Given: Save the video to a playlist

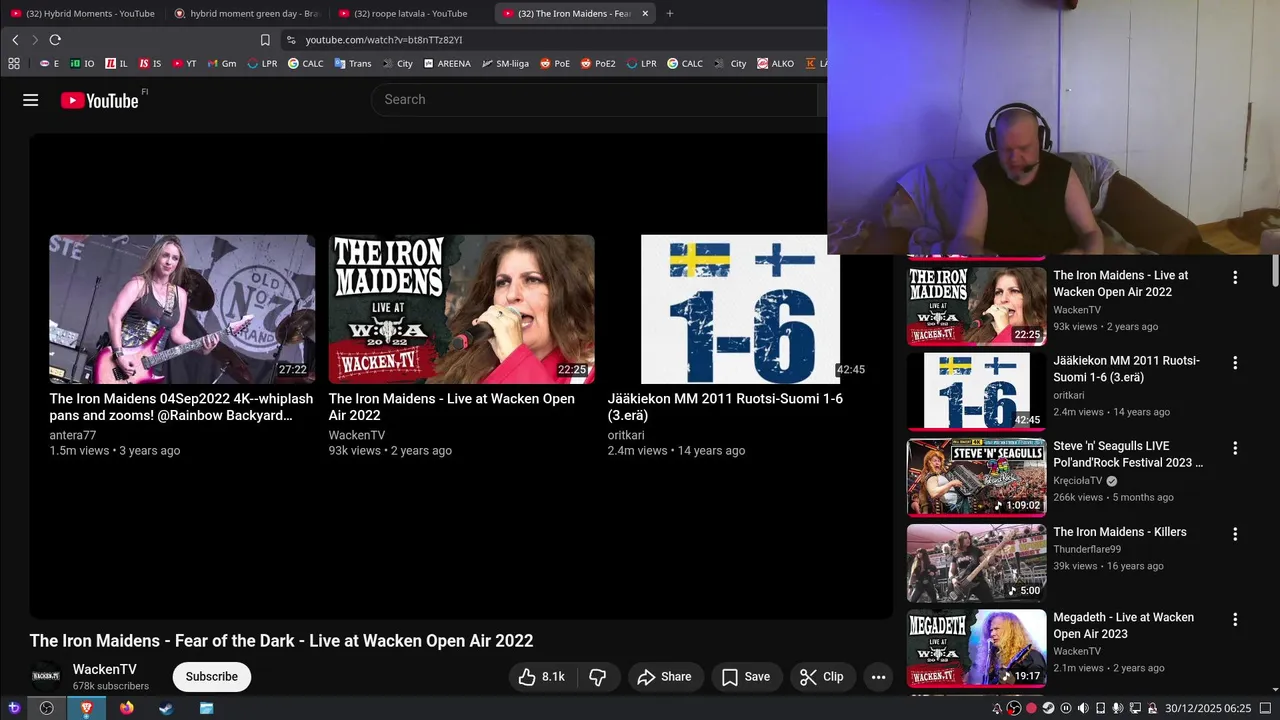Looking at the screenshot, I should pos(746,677).
